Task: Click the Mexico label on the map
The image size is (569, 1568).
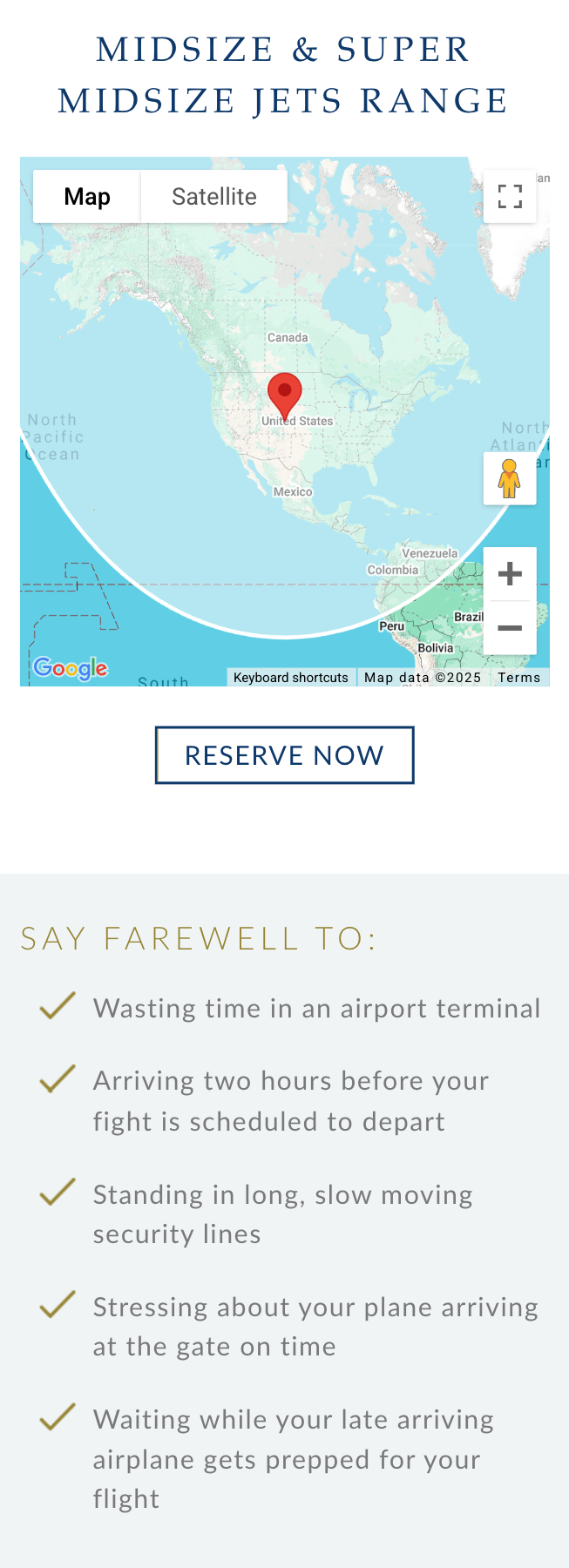Action: (293, 492)
